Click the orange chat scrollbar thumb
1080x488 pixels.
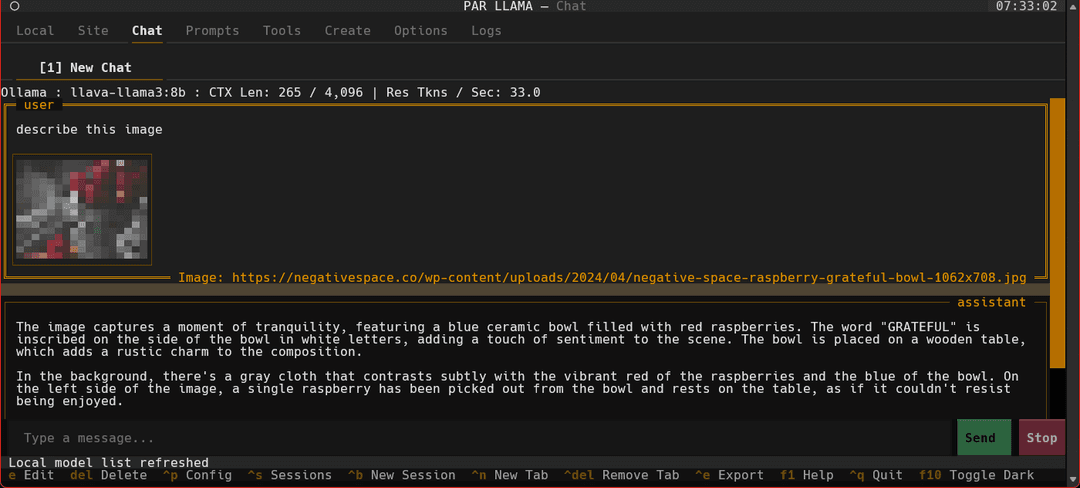click(x=1057, y=232)
